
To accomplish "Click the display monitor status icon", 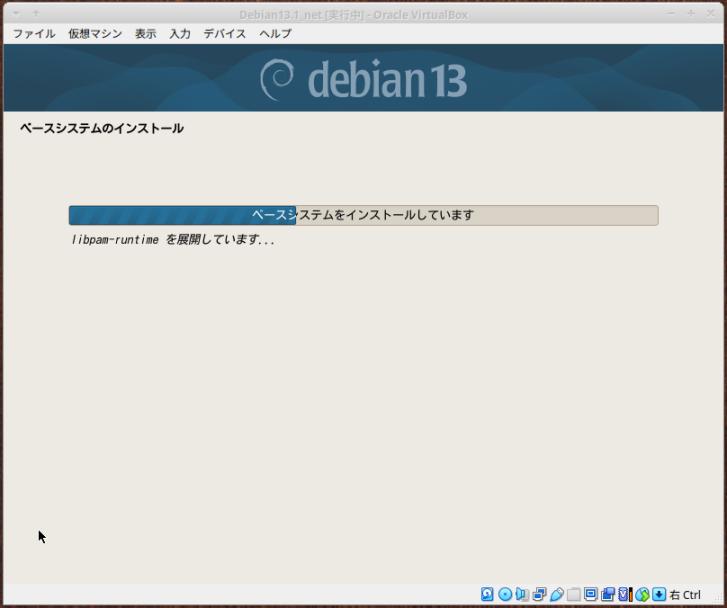I will tap(590, 594).
